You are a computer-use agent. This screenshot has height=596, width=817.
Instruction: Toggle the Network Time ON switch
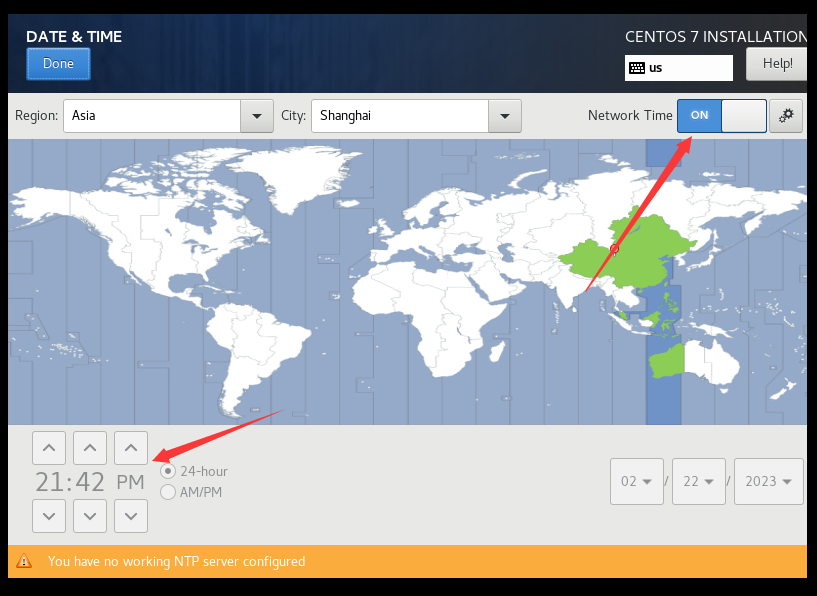tap(722, 116)
